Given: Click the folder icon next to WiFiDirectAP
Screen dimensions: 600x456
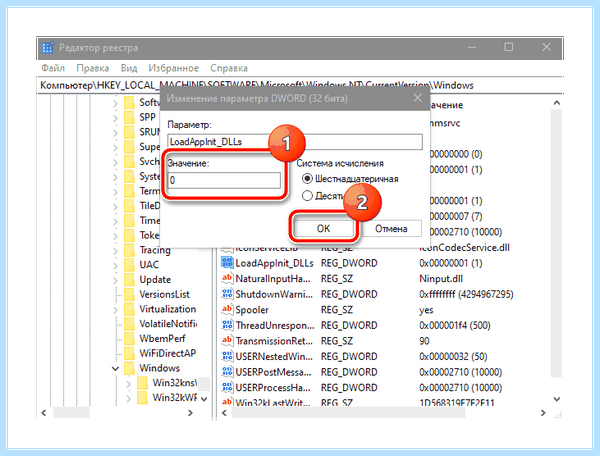Looking at the screenshot, I should 129,353.
